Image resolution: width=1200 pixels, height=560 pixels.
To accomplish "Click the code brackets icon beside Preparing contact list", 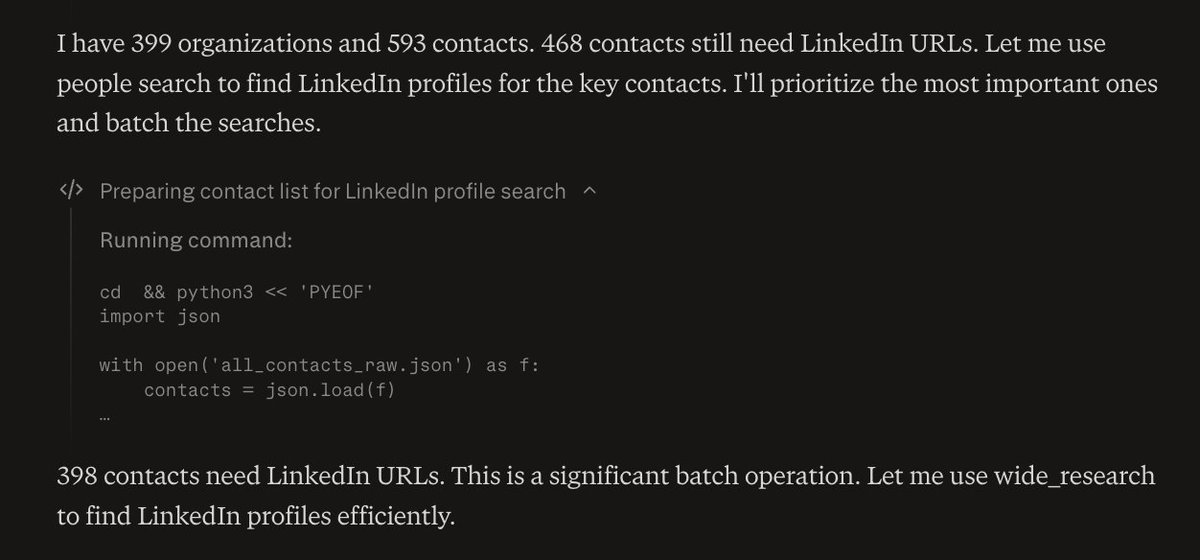I will [71, 191].
